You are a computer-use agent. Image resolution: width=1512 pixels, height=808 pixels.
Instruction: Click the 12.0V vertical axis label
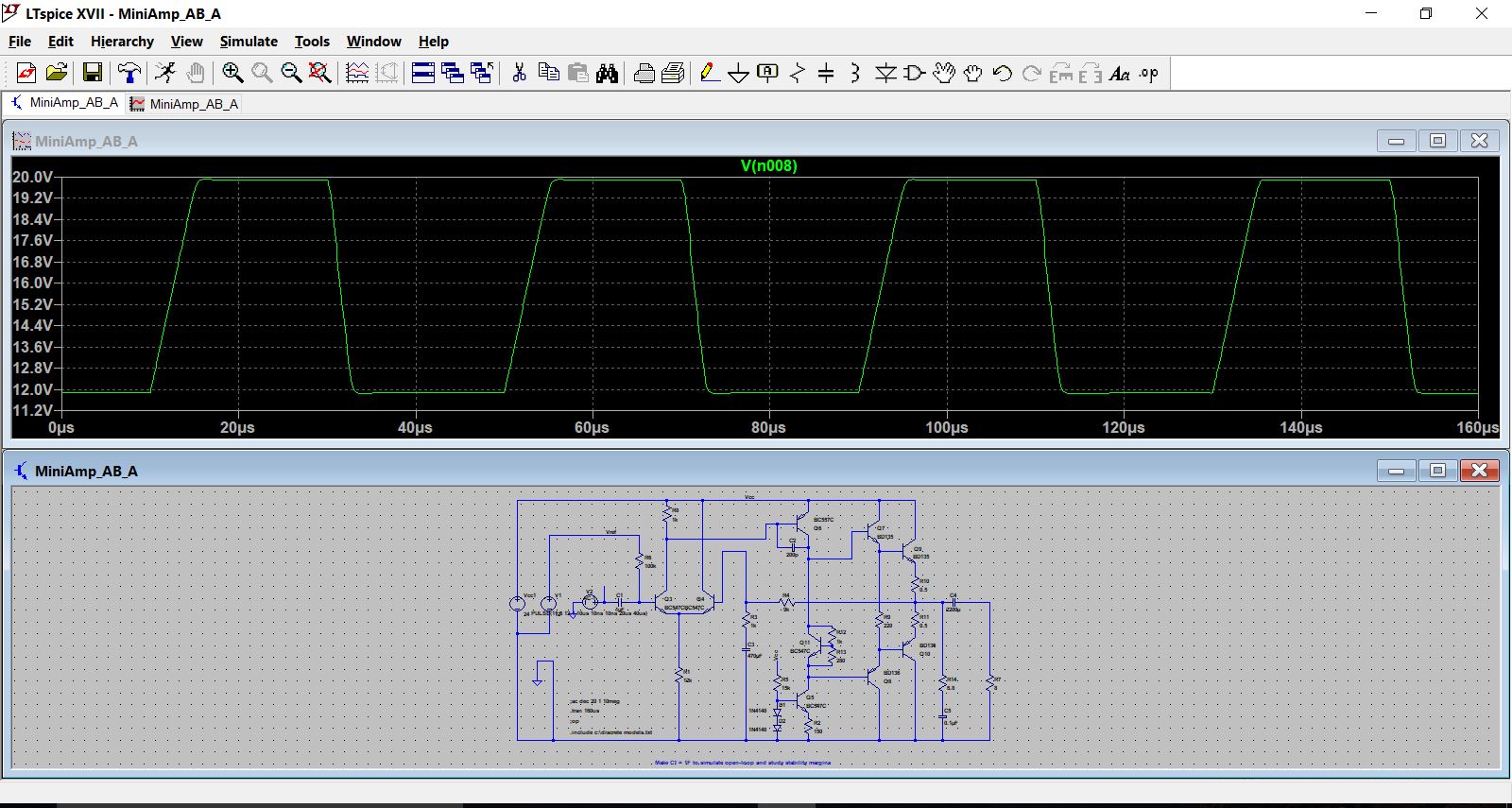point(33,389)
